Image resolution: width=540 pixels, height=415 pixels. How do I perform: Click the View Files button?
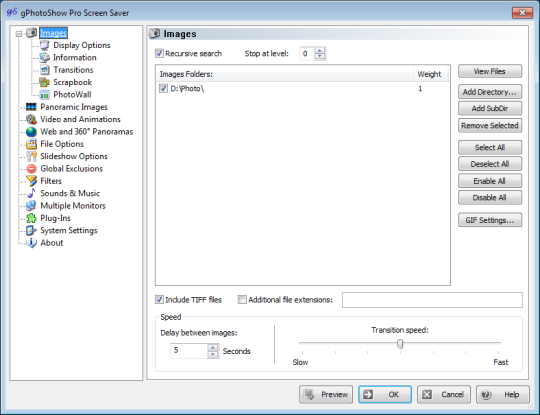tap(490, 71)
